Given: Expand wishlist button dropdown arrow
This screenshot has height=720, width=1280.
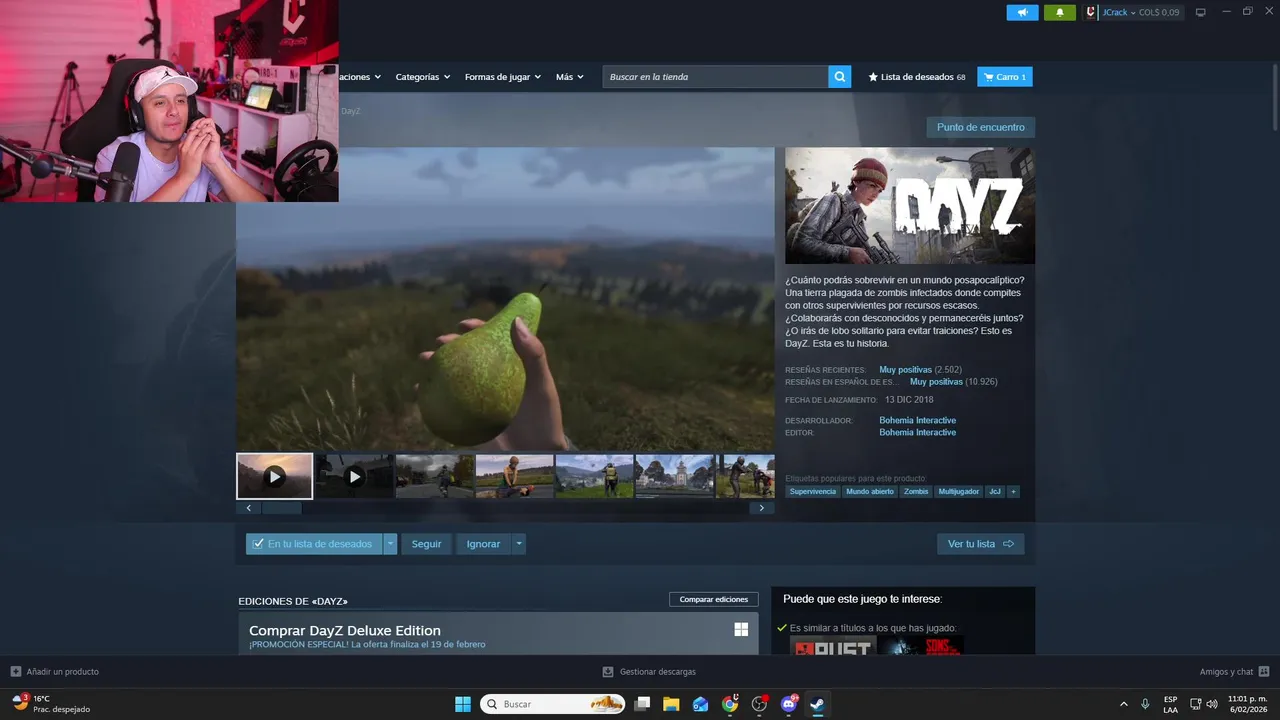Looking at the screenshot, I should (x=390, y=544).
